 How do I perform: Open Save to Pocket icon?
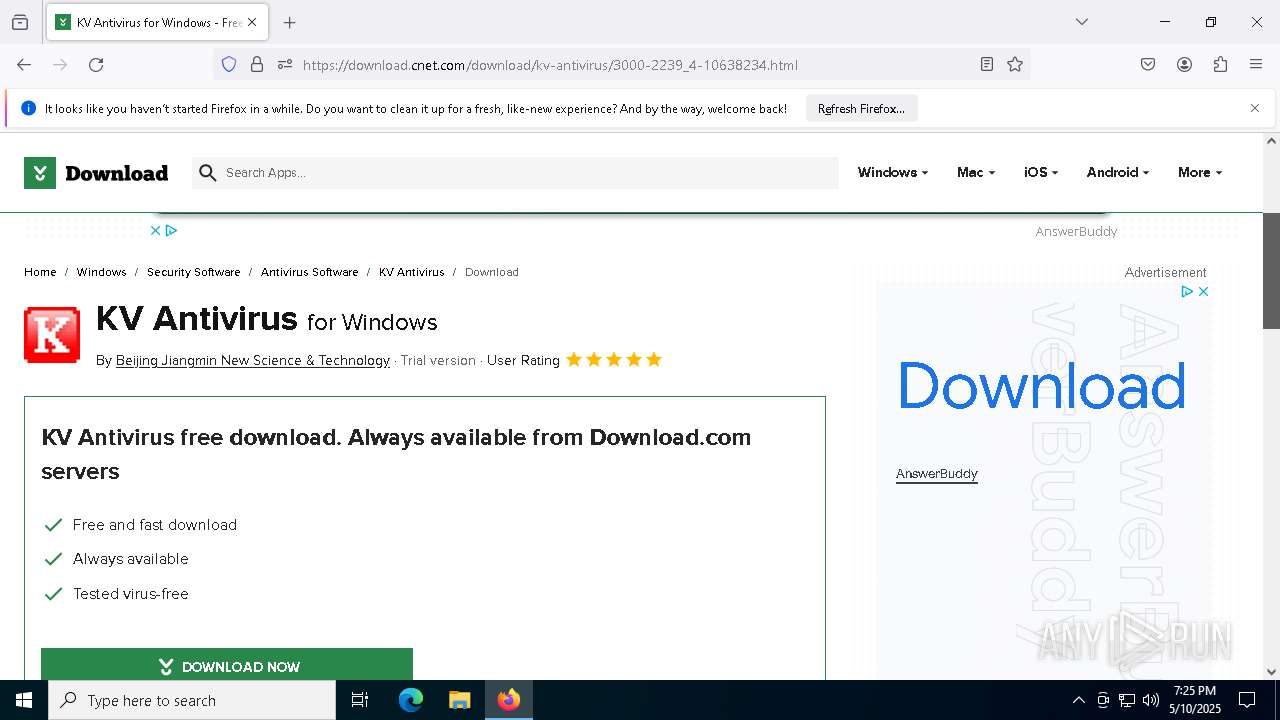click(x=1148, y=65)
